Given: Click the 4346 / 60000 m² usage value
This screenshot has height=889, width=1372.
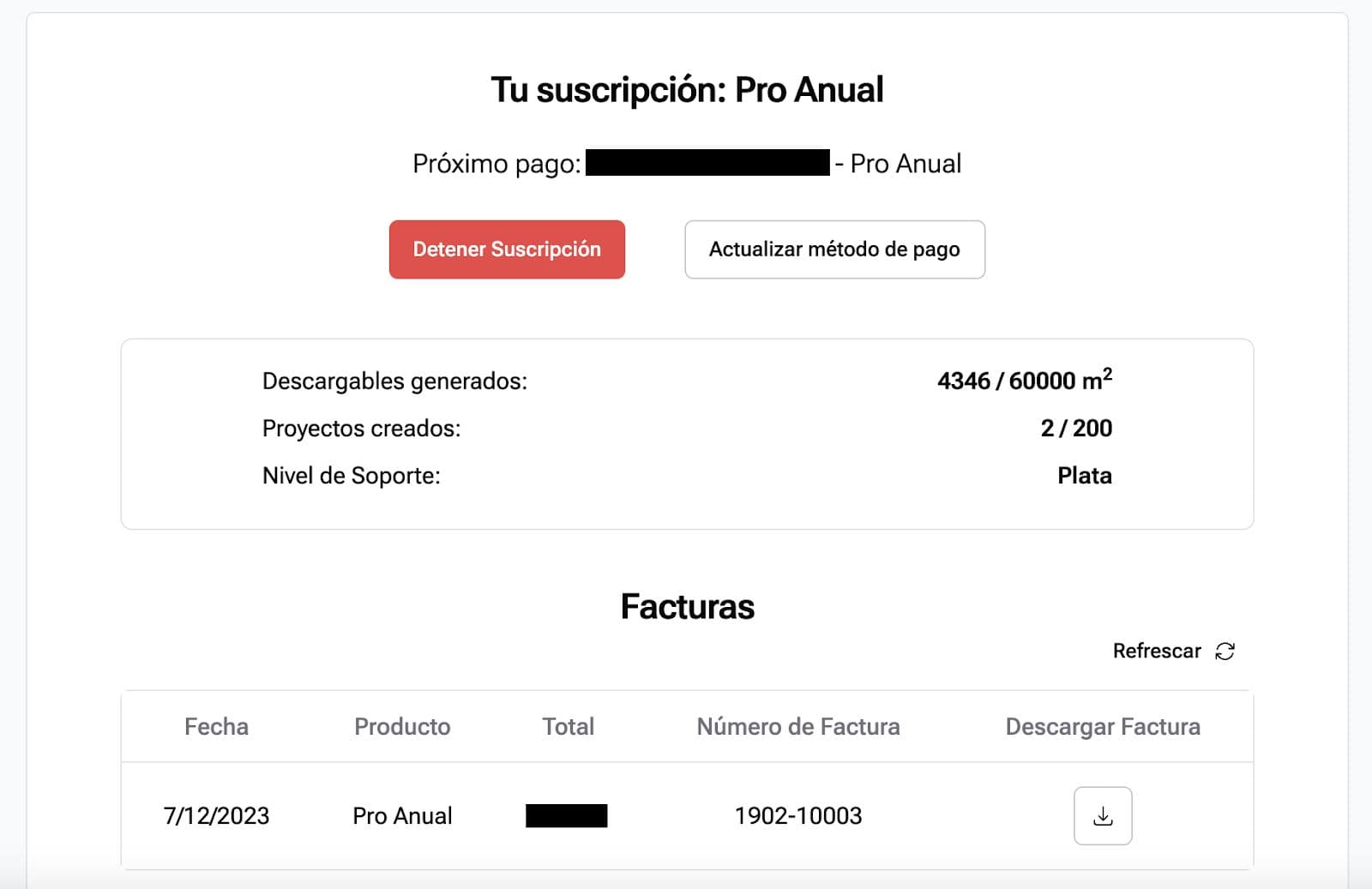Looking at the screenshot, I should pyautogui.click(x=1024, y=381).
